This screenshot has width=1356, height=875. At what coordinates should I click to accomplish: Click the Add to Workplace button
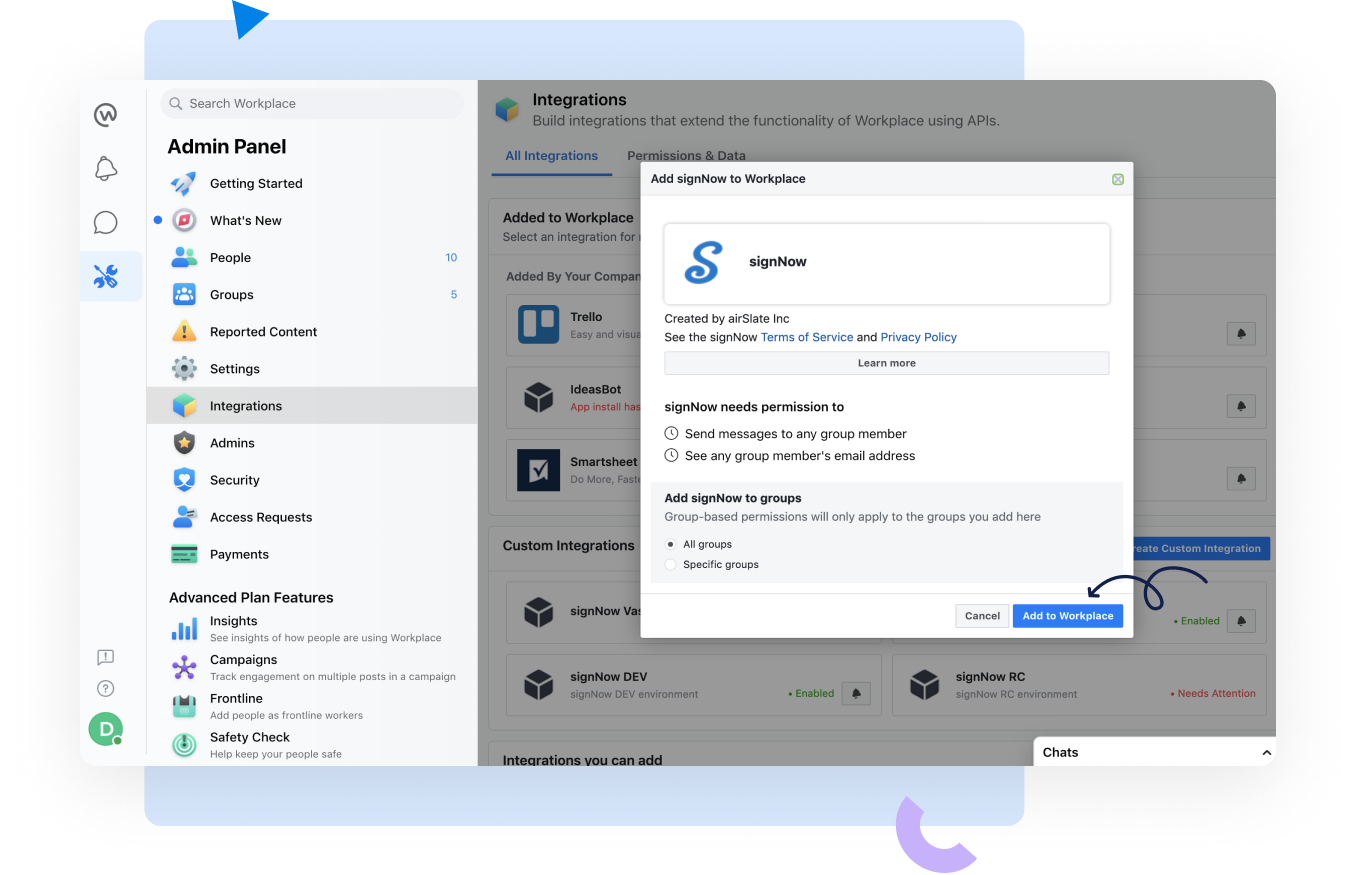[x=1067, y=616]
